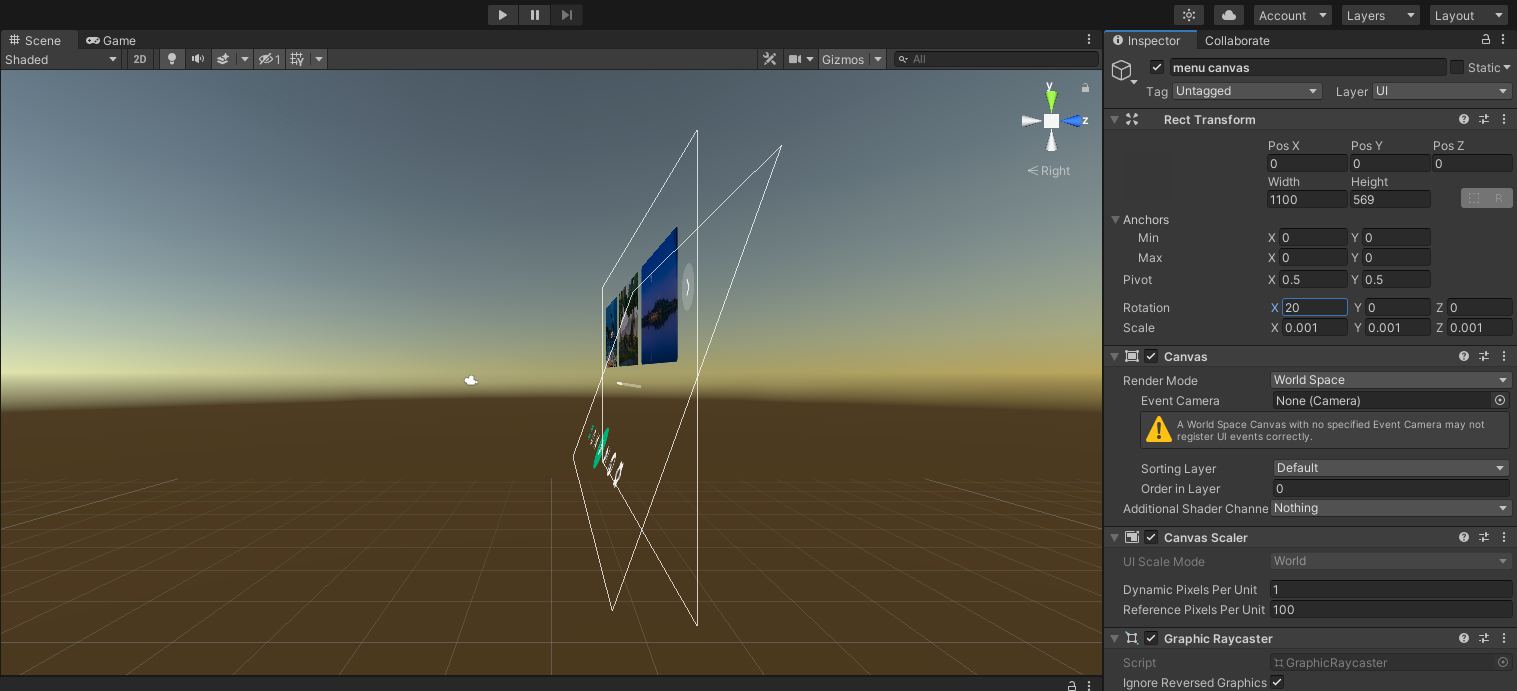
Task: Switch to the Game tab
Action: (111, 40)
